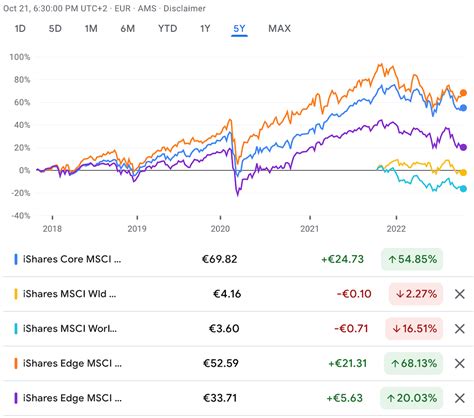
Task: Click the blue color bar for iShares Core
Action: pos(15,259)
